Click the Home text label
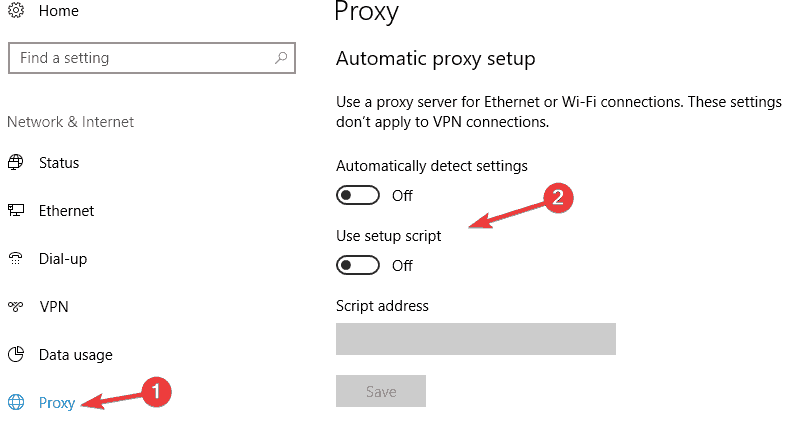Screen dimensions: 791x432 click(x=59, y=11)
